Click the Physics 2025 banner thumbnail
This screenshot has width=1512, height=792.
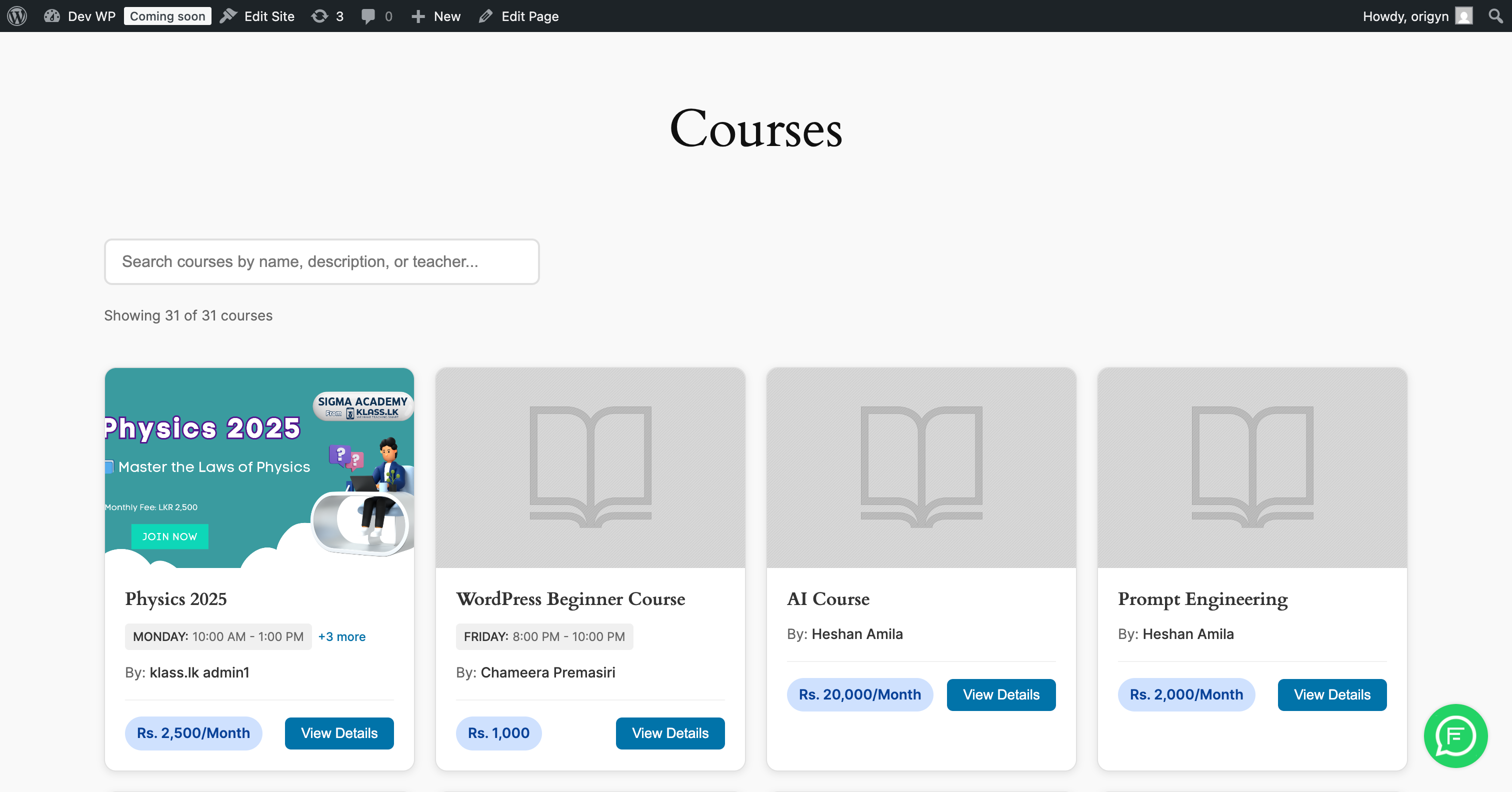(x=259, y=467)
